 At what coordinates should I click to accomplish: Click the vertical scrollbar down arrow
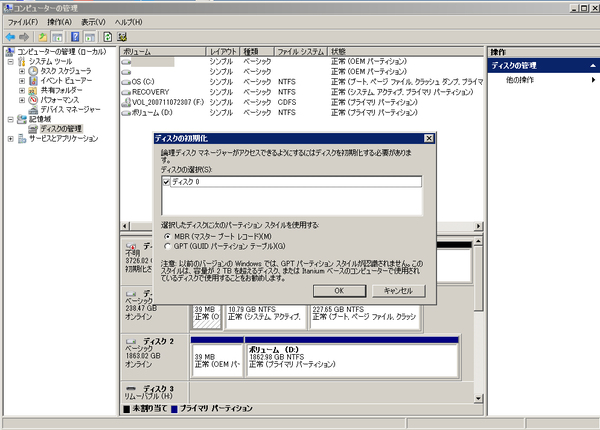pyautogui.click(x=478, y=399)
